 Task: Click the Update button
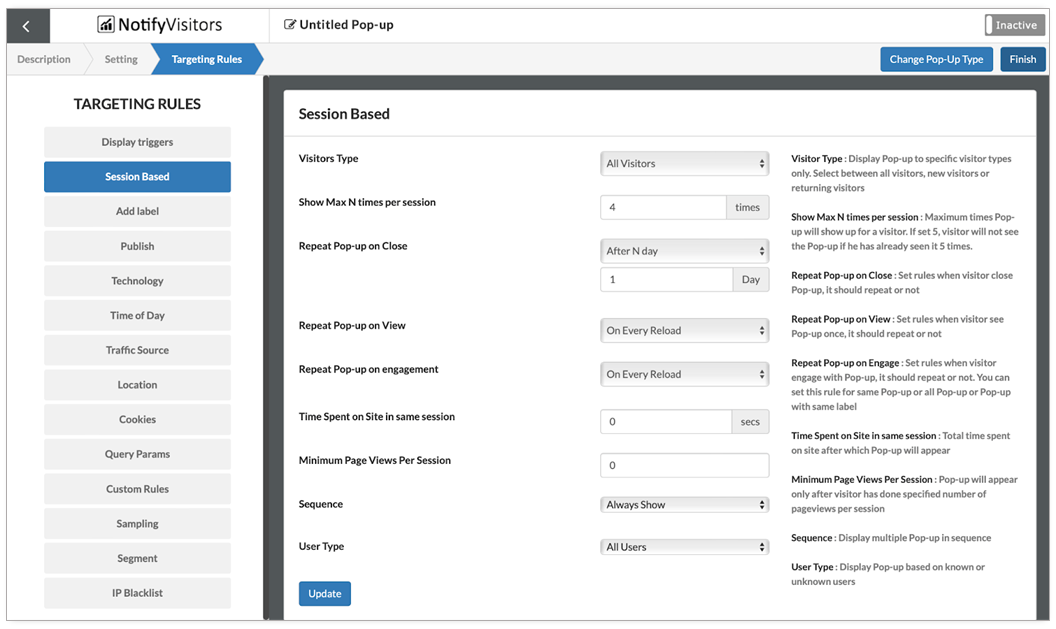tap(325, 594)
